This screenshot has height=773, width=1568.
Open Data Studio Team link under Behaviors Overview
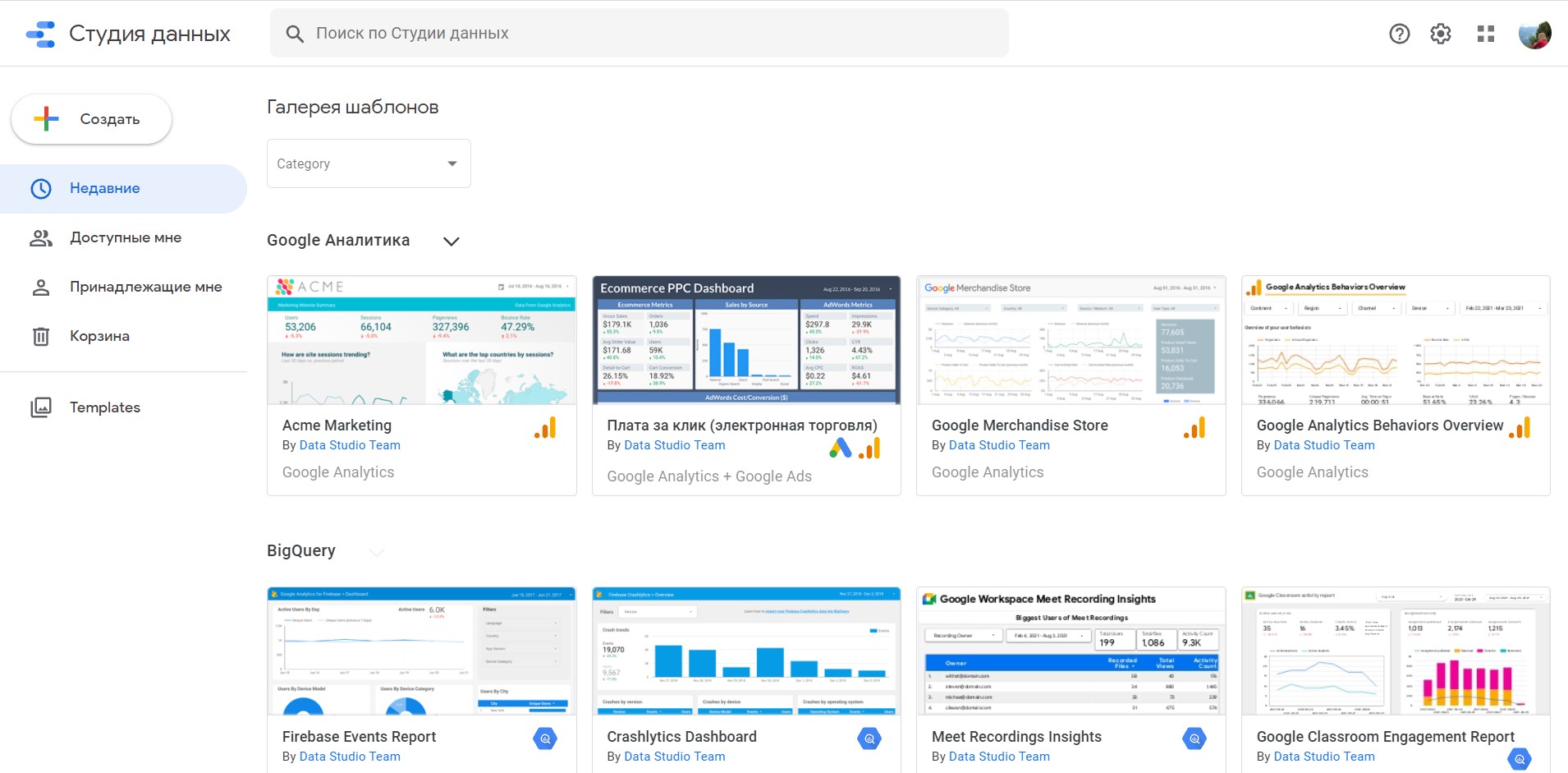click(1324, 445)
